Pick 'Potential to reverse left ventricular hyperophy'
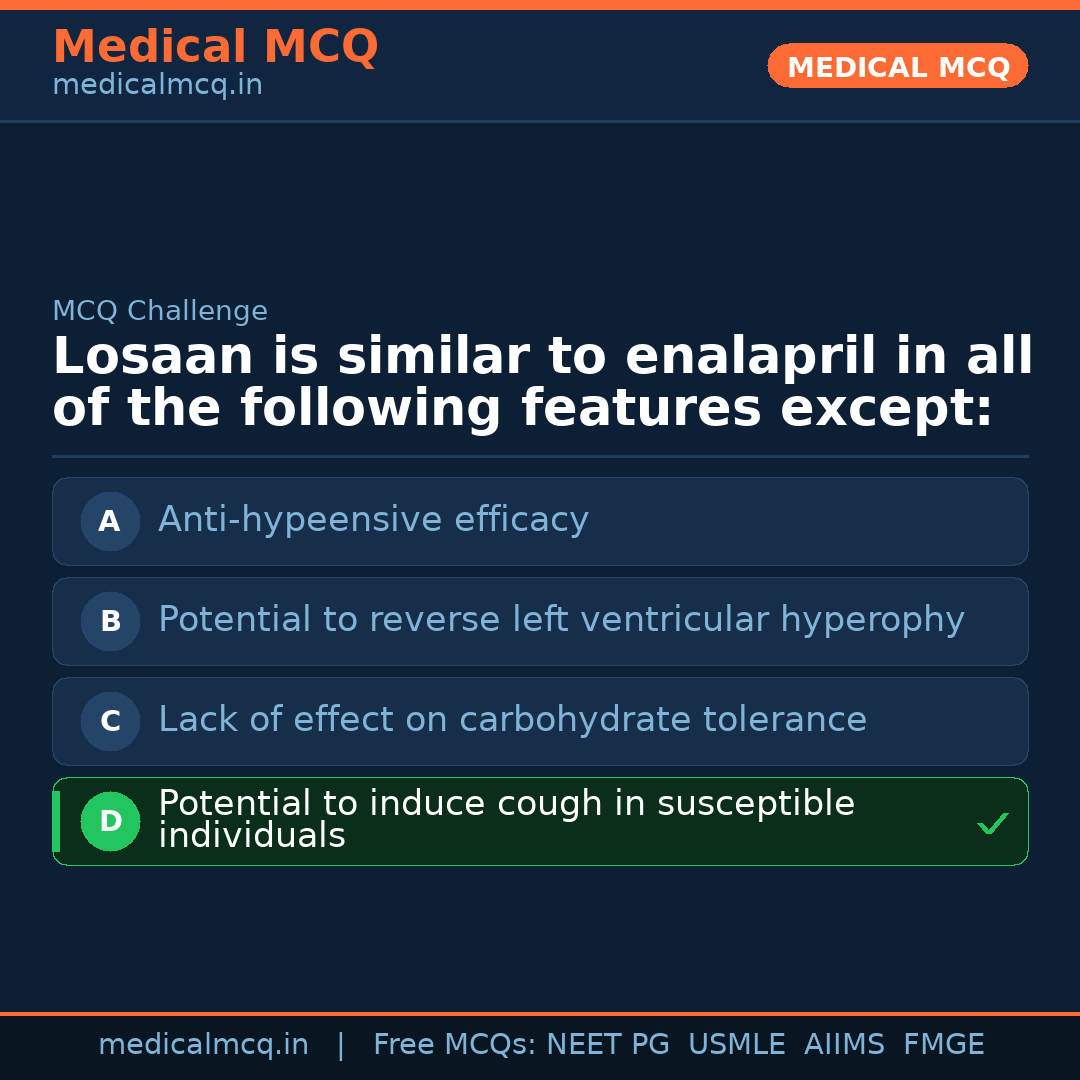 pos(561,620)
